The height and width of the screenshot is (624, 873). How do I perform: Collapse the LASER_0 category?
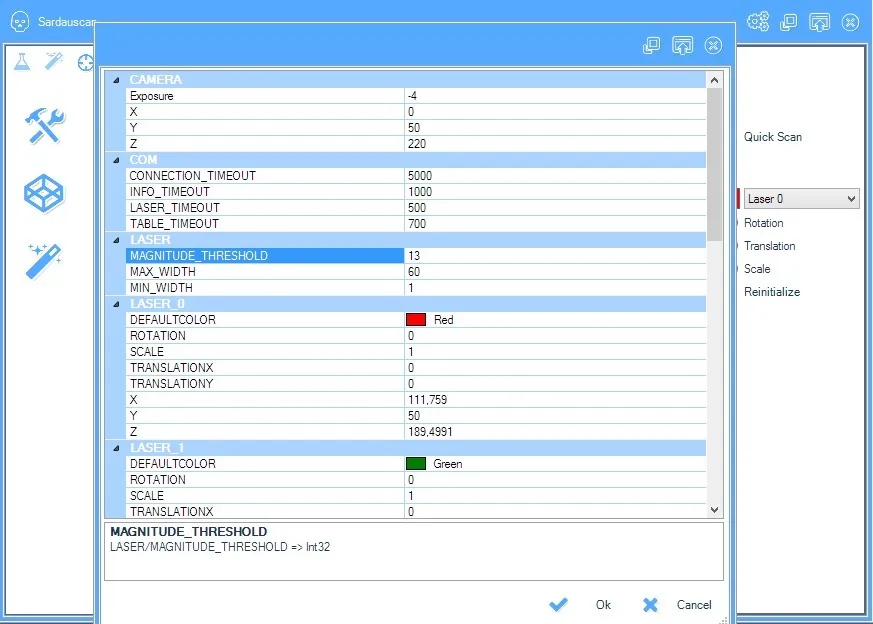pyautogui.click(x=116, y=304)
